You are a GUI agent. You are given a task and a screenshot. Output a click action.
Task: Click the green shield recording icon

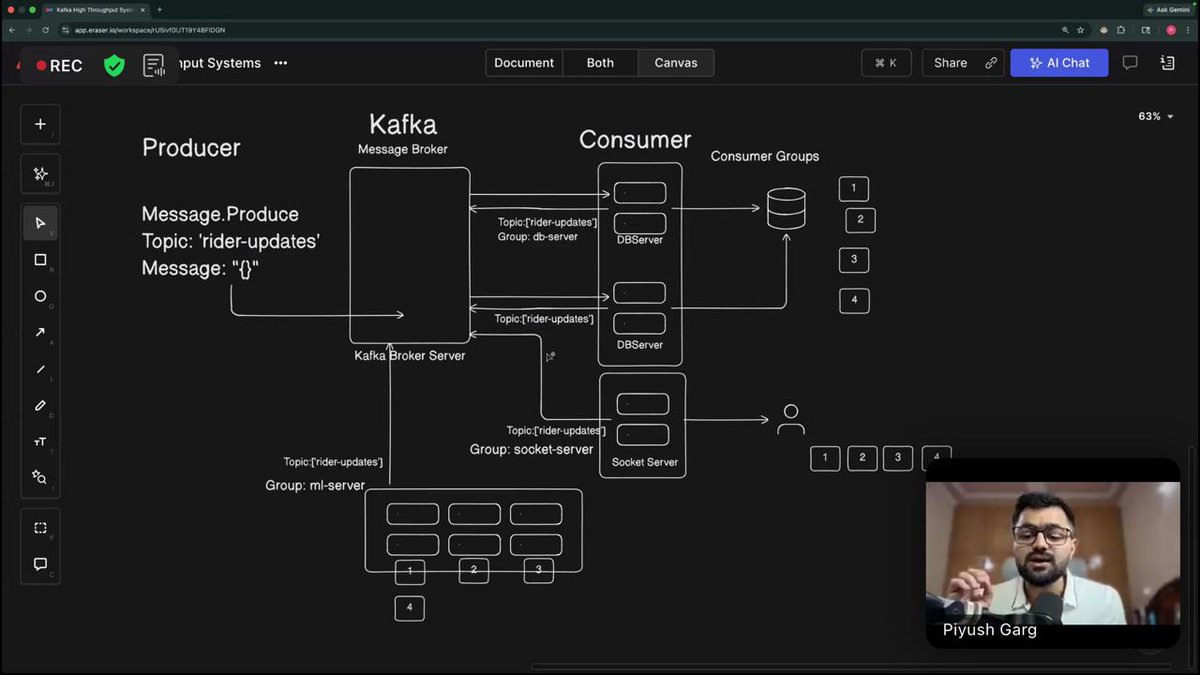[x=115, y=66]
